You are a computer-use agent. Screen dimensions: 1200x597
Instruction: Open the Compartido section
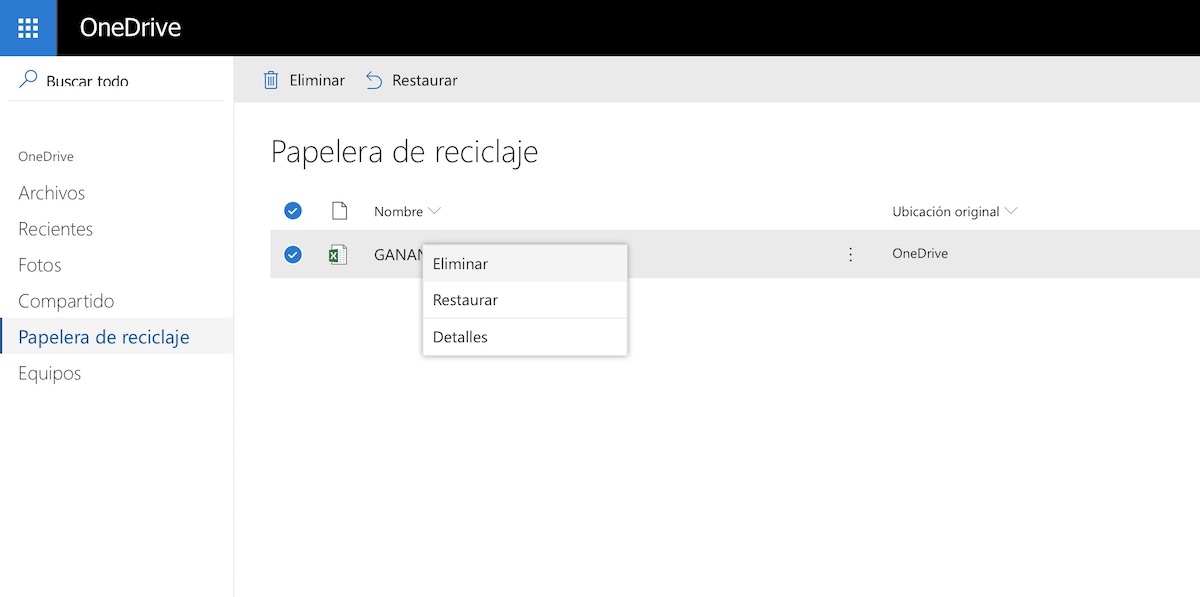[x=66, y=301]
